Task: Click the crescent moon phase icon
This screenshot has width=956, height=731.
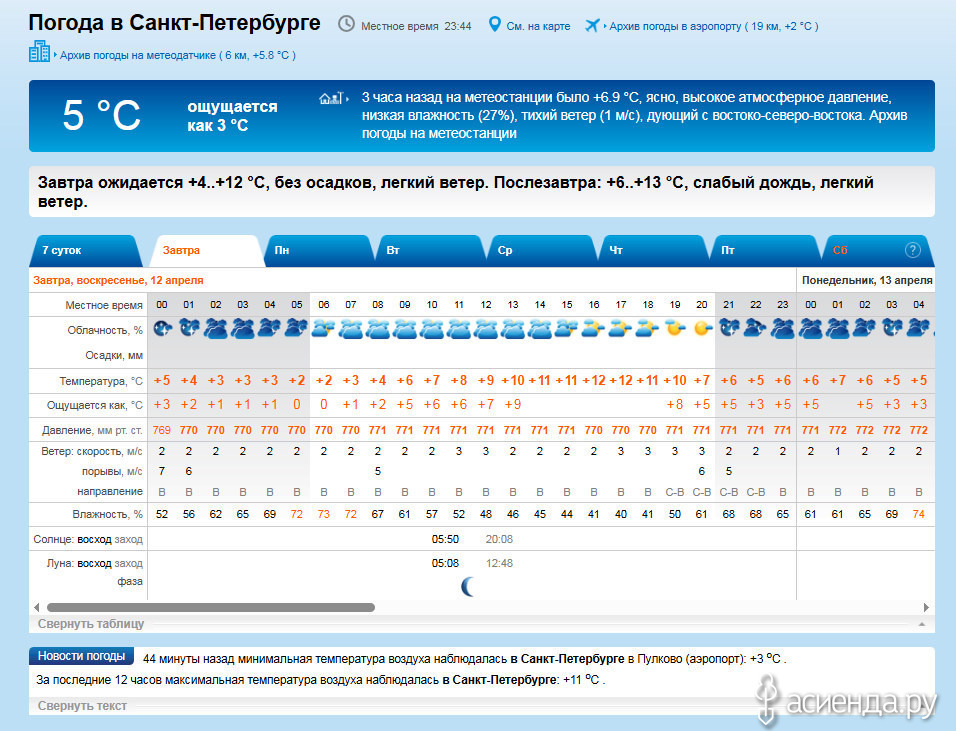Action: point(466,586)
